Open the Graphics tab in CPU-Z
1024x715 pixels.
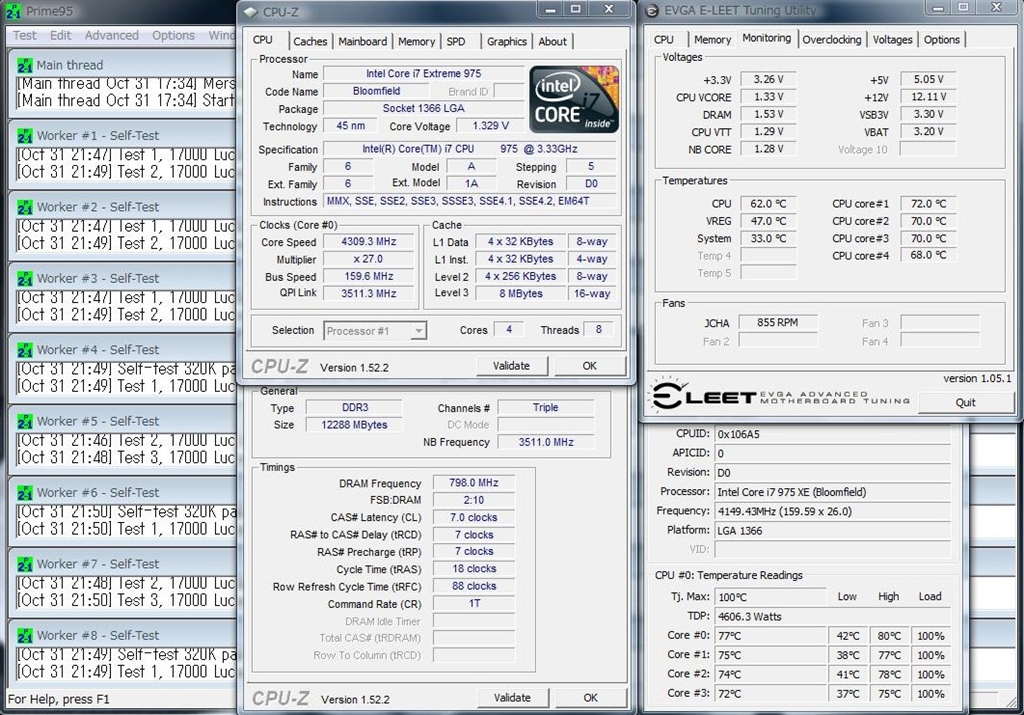(x=506, y=42)
